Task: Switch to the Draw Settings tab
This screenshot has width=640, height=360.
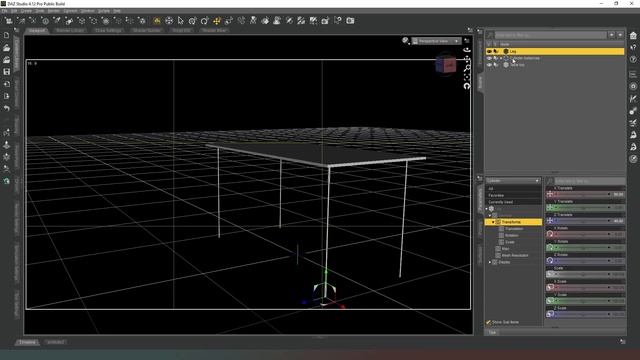Action: [108, 30]
